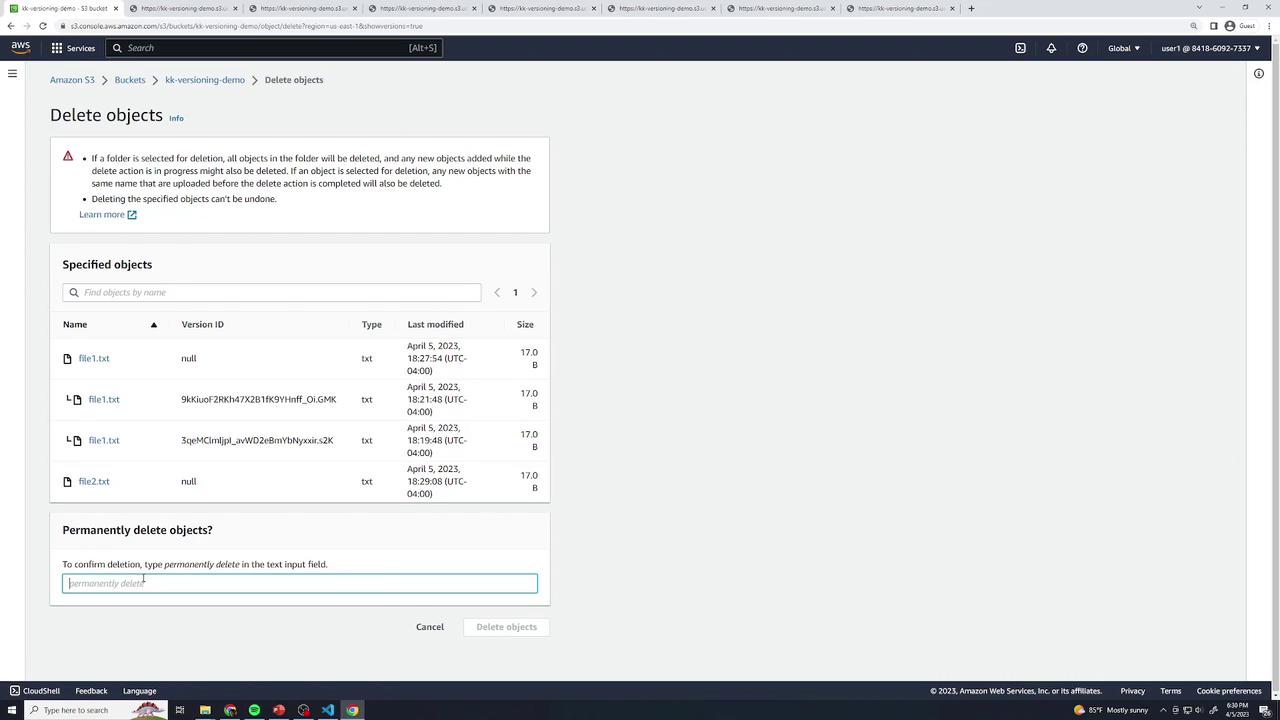Go to Amazon S3 breadcrumb
The width and height of the screenshot is (1280, 720).
pyautogui.click(x=72, y=80)
